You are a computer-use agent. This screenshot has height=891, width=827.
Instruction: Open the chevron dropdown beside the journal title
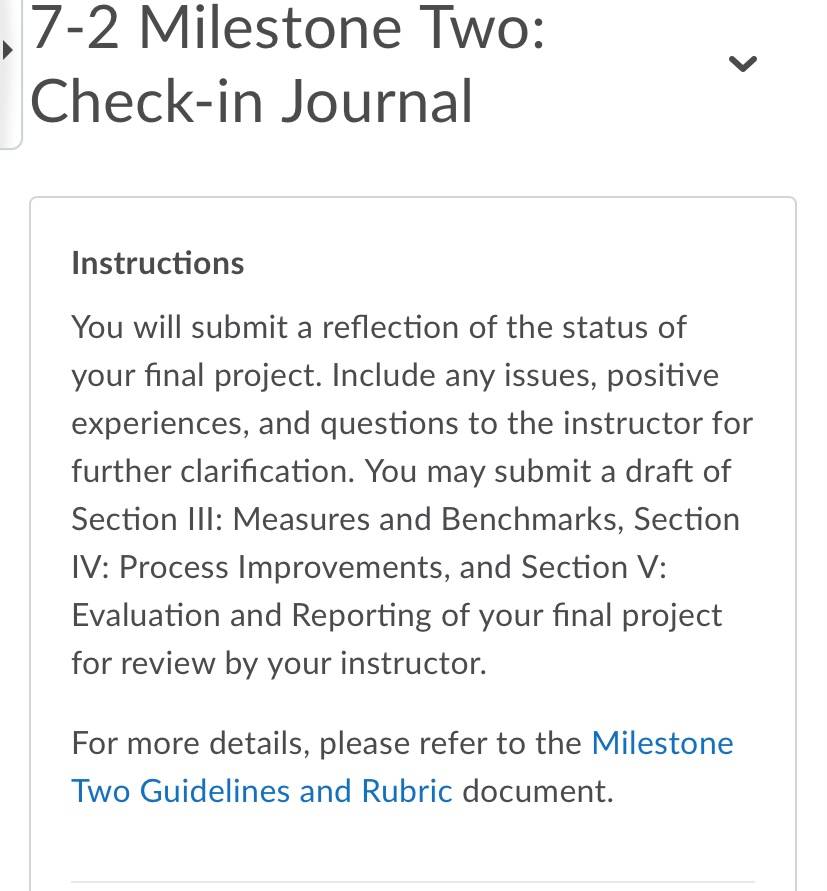pos(742,63)
